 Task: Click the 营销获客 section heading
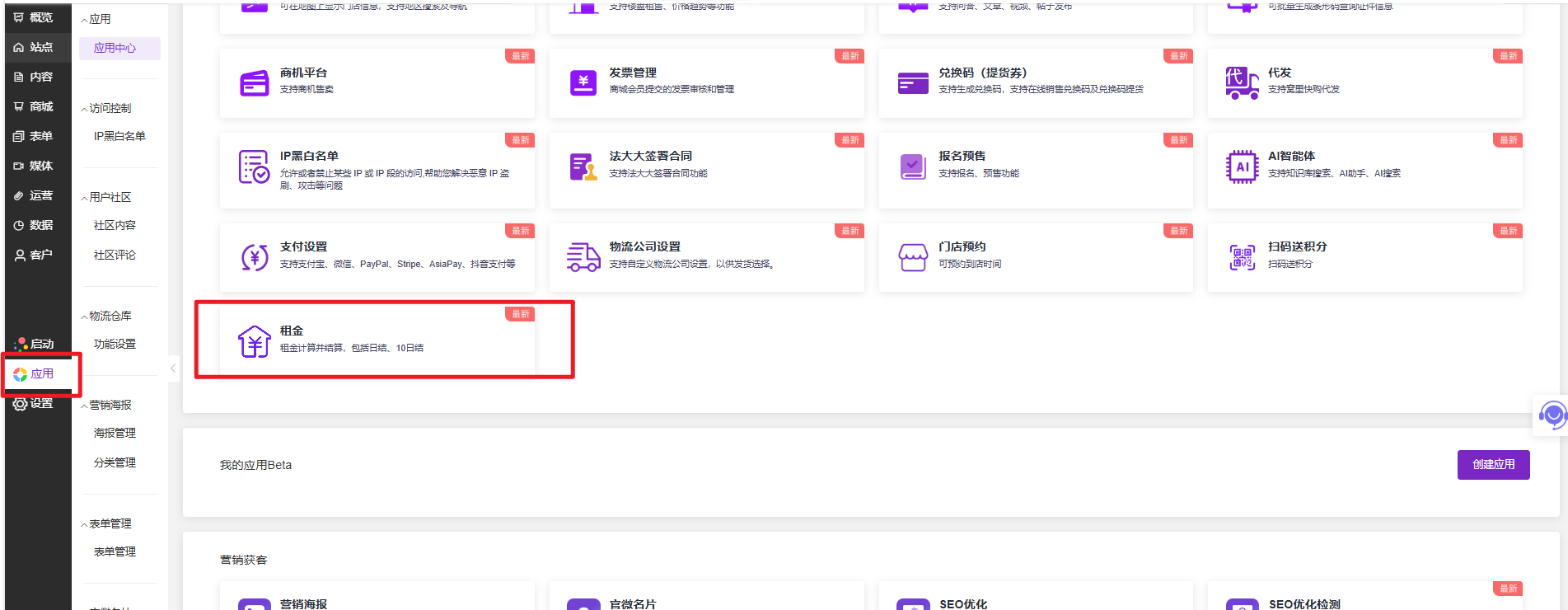[x=243, y=560]
